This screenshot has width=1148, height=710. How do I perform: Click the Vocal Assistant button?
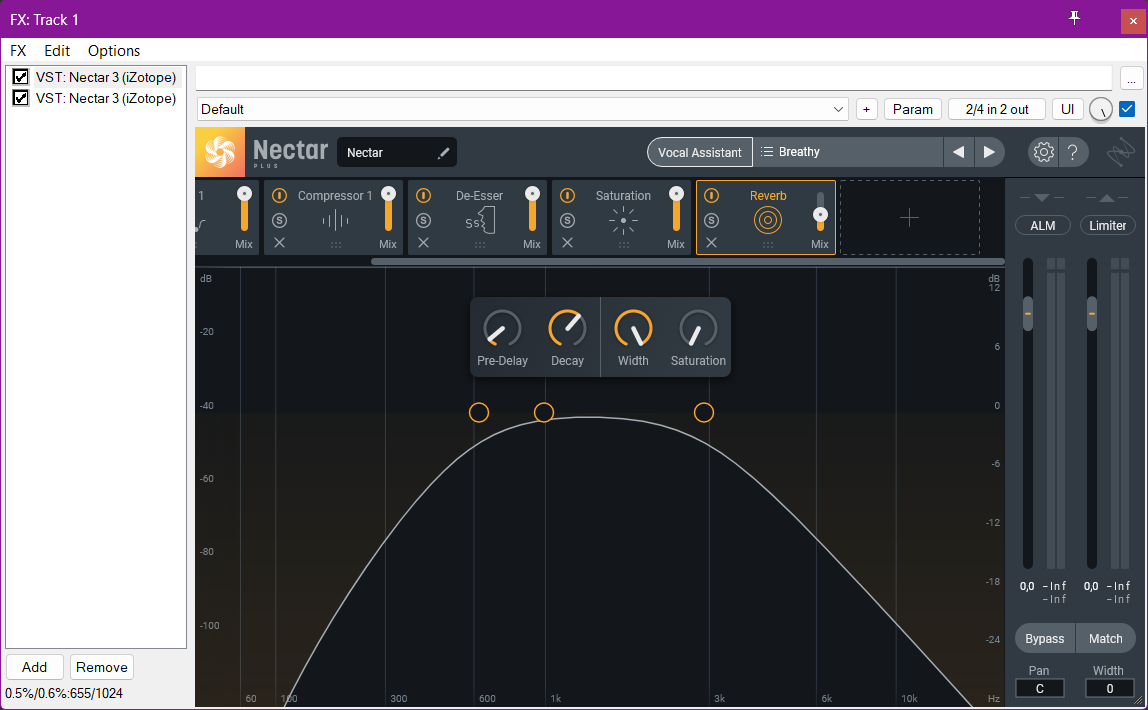699,152
